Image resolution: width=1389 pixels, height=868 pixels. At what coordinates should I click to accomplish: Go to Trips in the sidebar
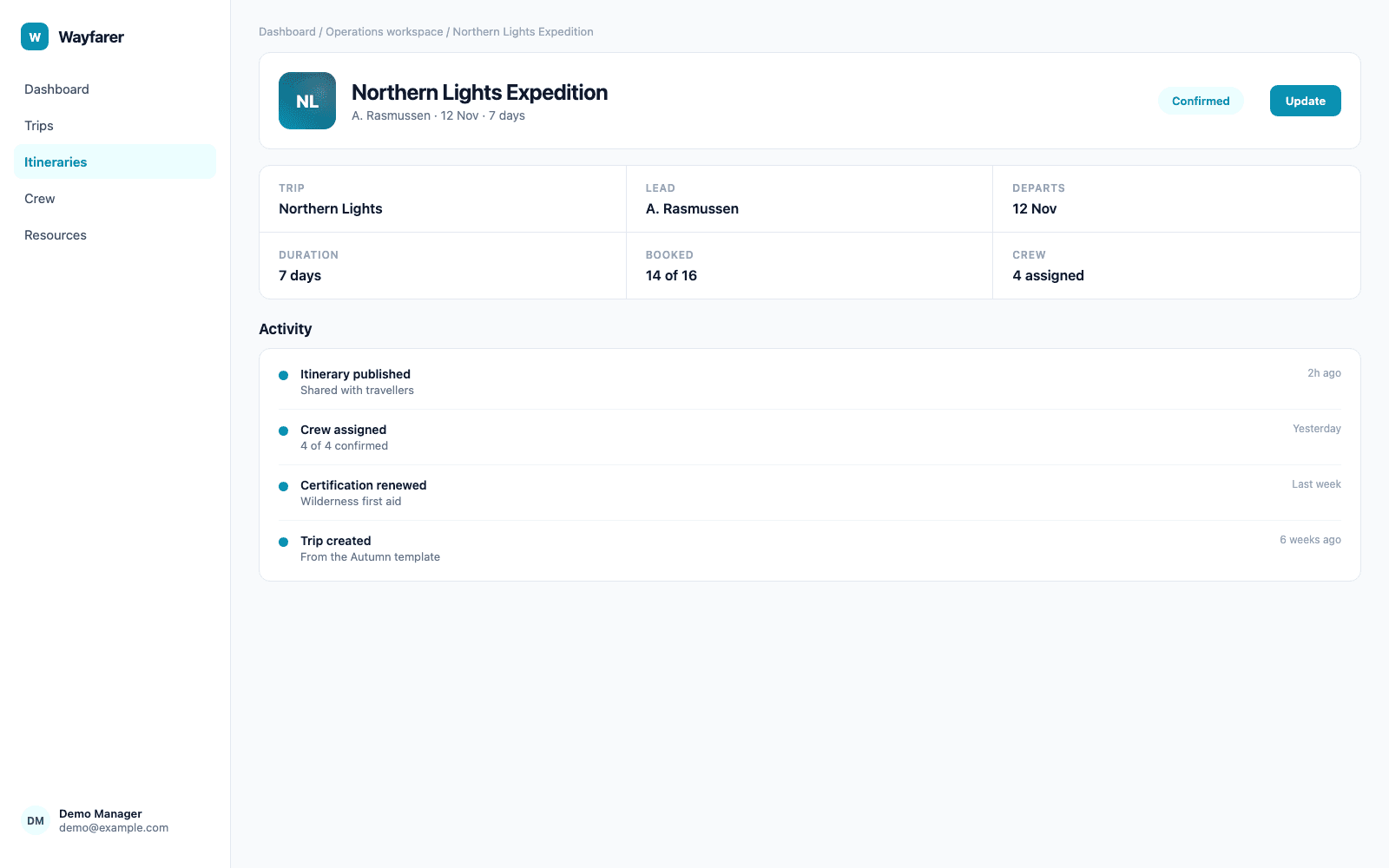(115, 126)
